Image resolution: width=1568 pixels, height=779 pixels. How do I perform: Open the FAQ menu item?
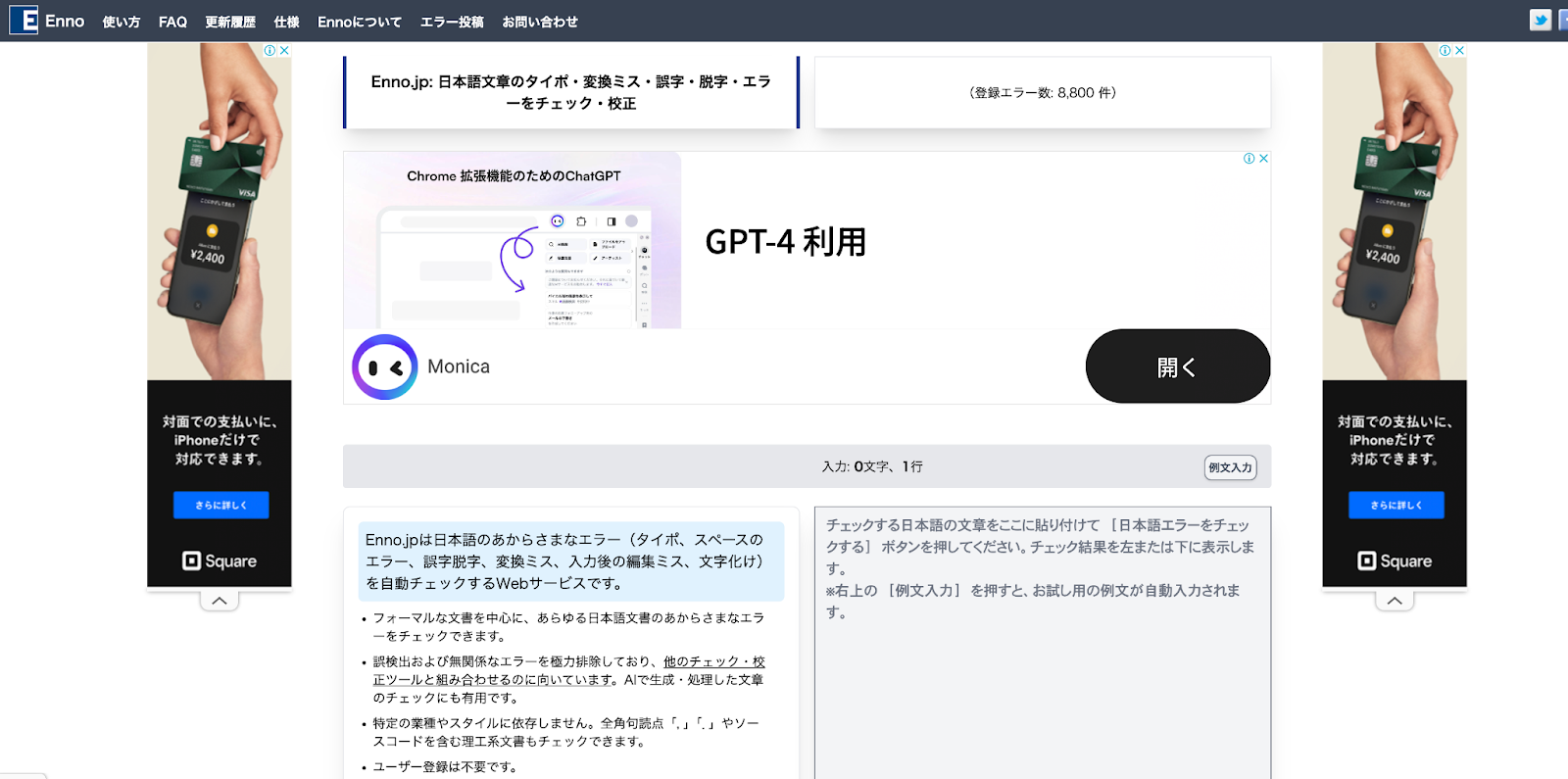(x=172, y=22)
